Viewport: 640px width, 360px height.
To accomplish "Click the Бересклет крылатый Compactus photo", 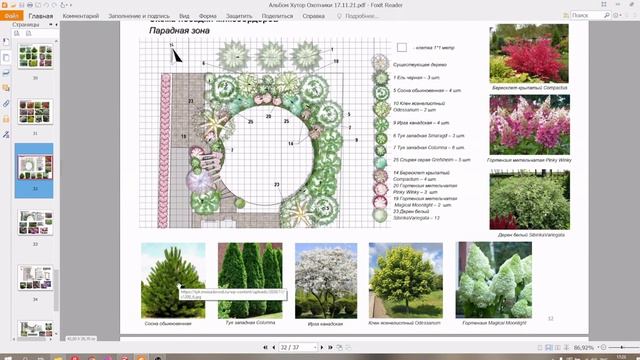I will click(x=529, y=53).
